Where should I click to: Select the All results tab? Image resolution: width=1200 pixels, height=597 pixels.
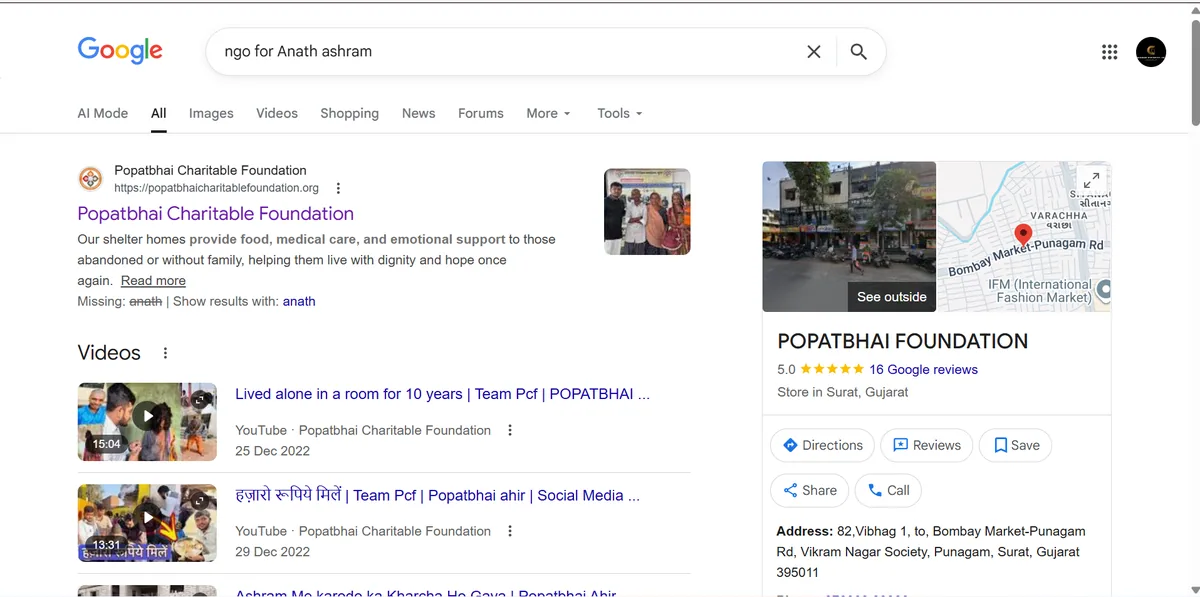click(x=159, y=113)
